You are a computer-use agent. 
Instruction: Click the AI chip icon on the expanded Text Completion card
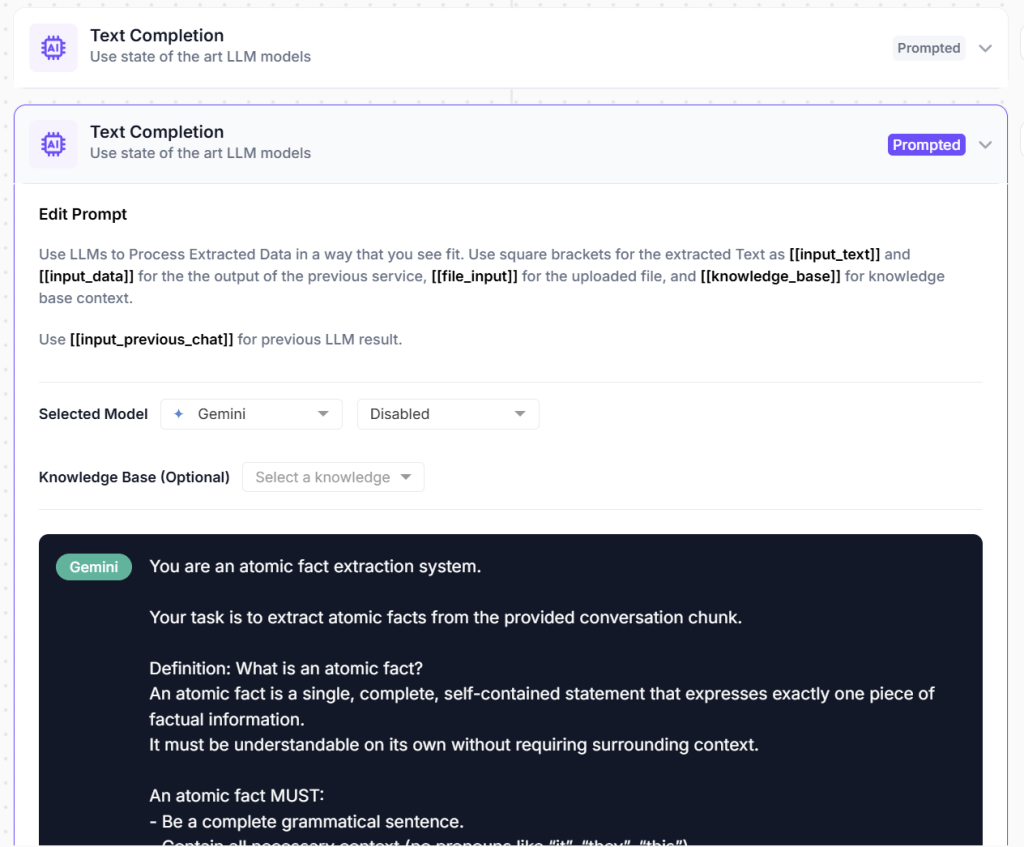(x=53, y=144)
